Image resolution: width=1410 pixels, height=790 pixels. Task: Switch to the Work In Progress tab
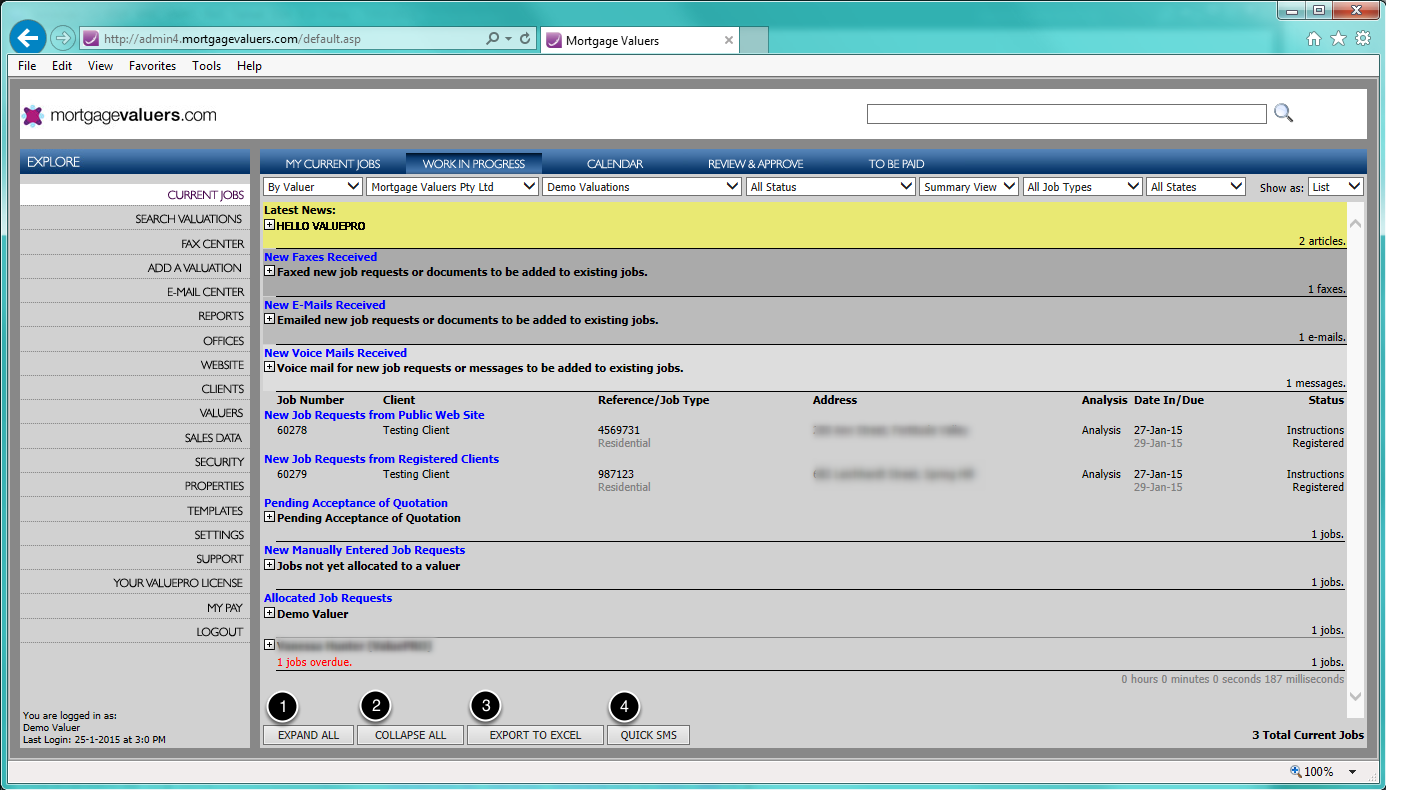pyautogui.click(x=474, y=164)
